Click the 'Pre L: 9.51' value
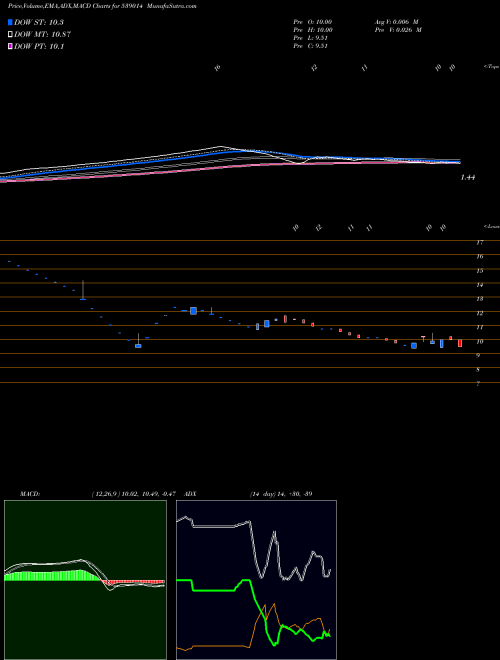 [311, 38]
